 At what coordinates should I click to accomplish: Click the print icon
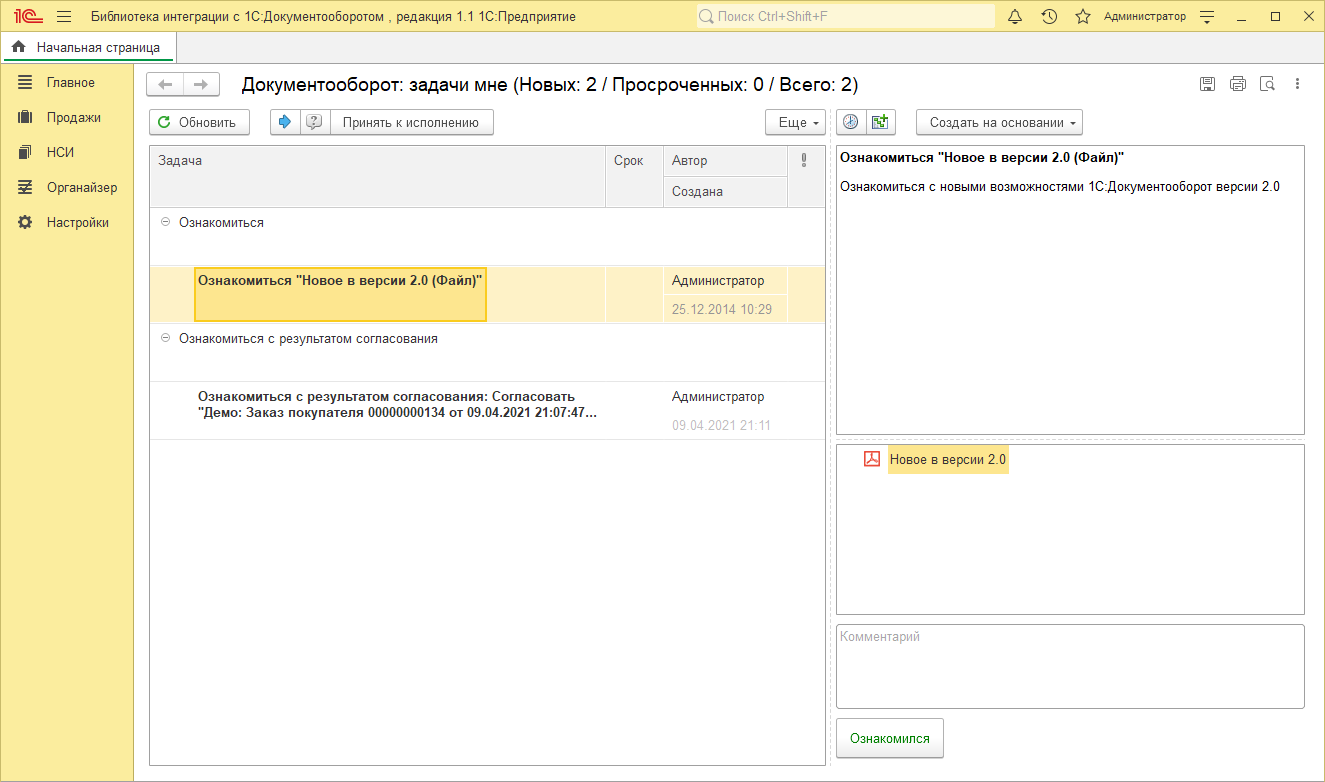click(1238, 84)
